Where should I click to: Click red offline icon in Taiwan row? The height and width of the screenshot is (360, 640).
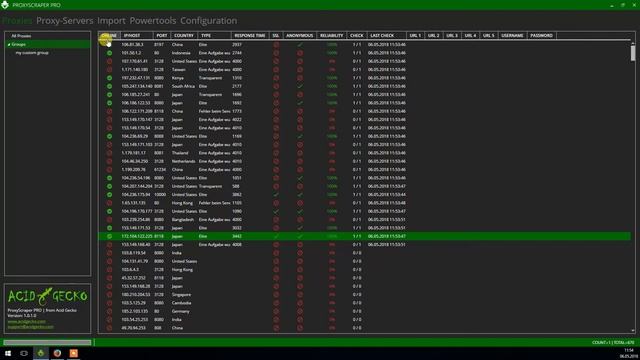(x=109, y=70)
